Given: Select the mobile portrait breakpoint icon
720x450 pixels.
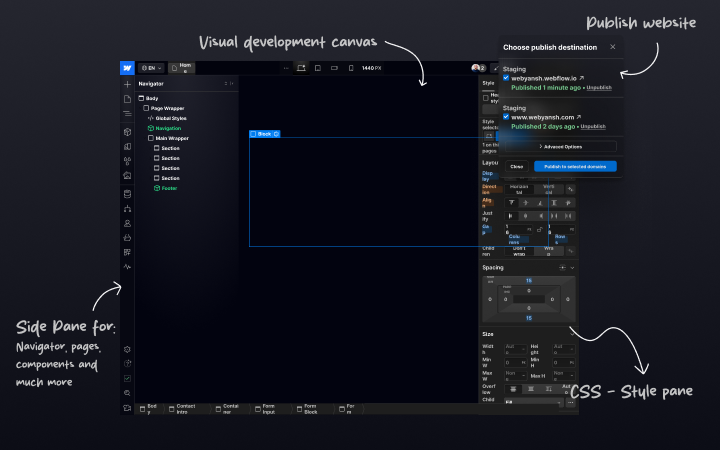Looking at the screenshot, I should 351,68.
